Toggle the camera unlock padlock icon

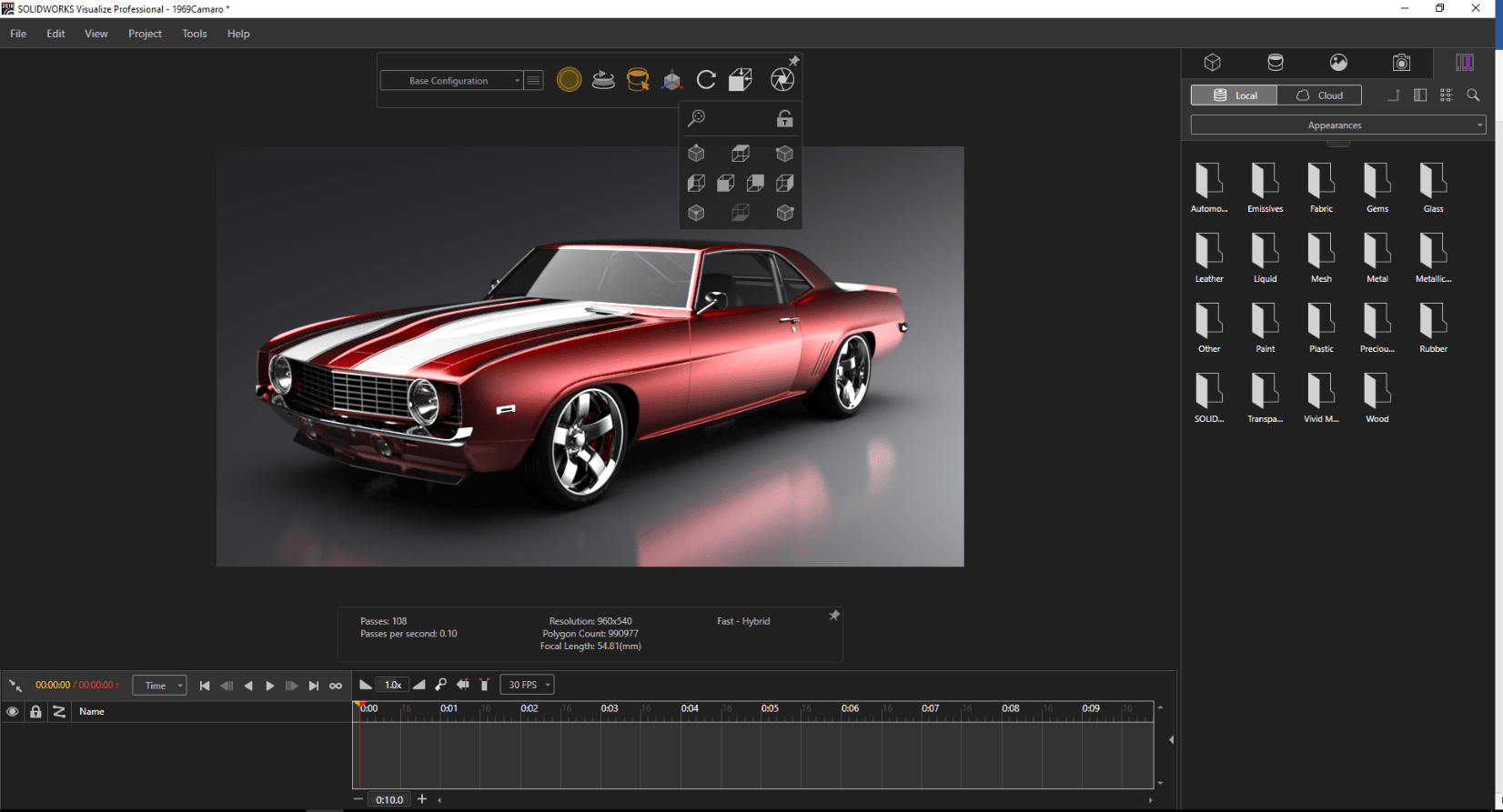coord(784,118)
